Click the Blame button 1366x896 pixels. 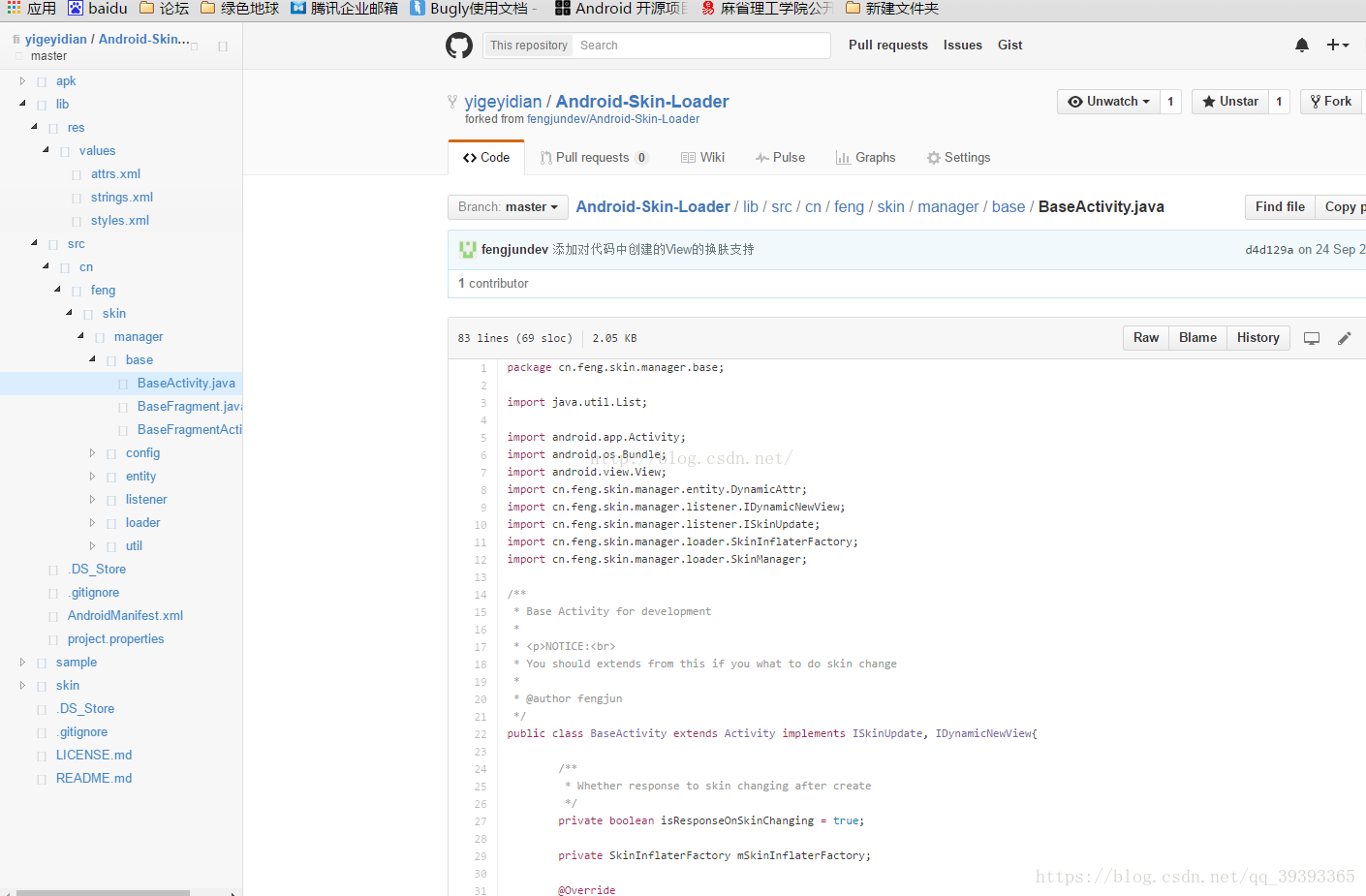point(1197,338)
